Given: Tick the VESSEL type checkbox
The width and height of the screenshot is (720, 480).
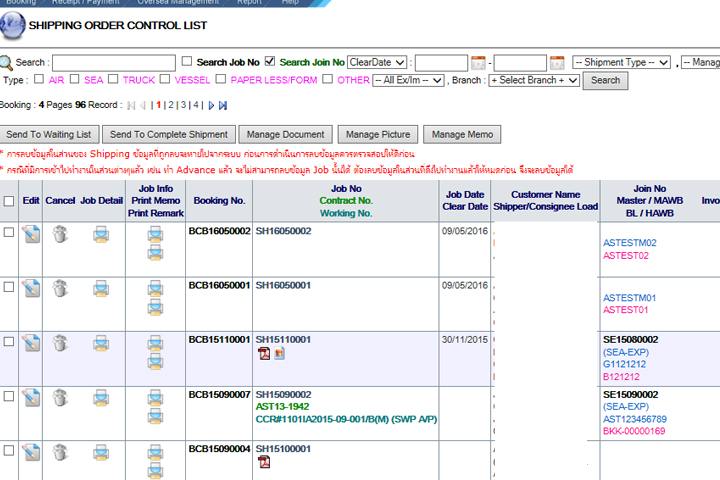Looking at the screenshot, I should click(x=165, y=79).
